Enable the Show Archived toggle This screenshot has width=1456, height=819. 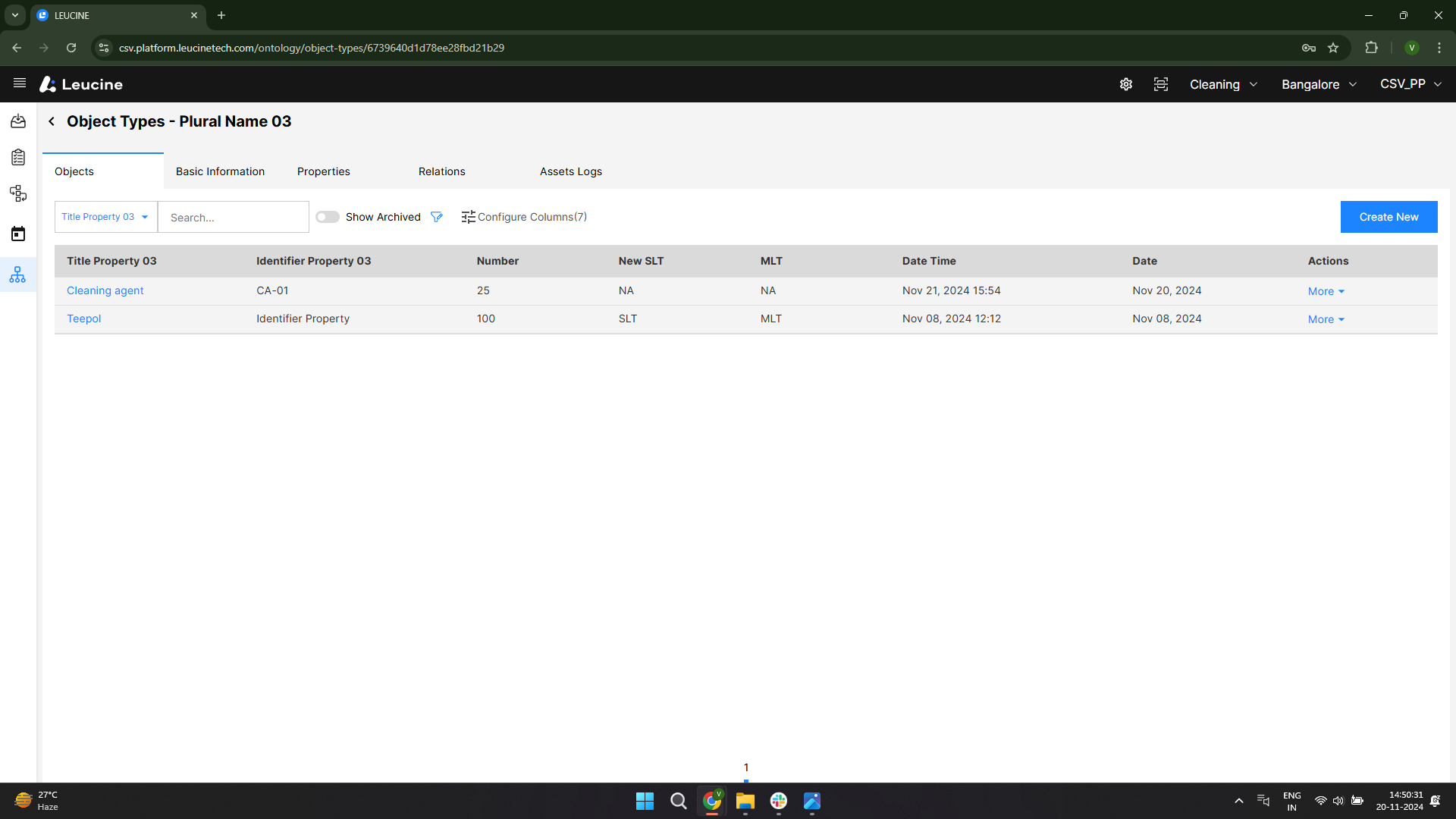tap(327, 217)
